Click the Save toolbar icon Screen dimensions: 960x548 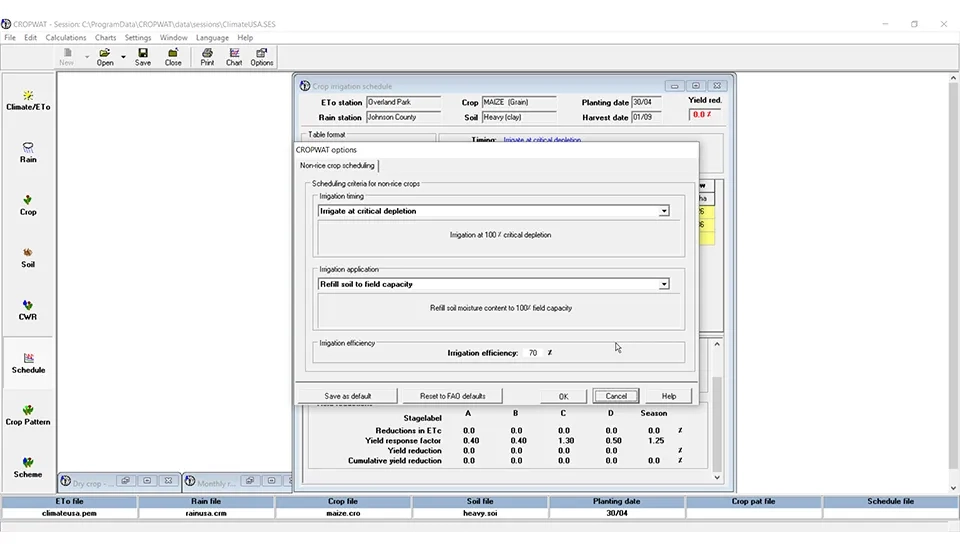pyautogui.click(x=143, y=57)
